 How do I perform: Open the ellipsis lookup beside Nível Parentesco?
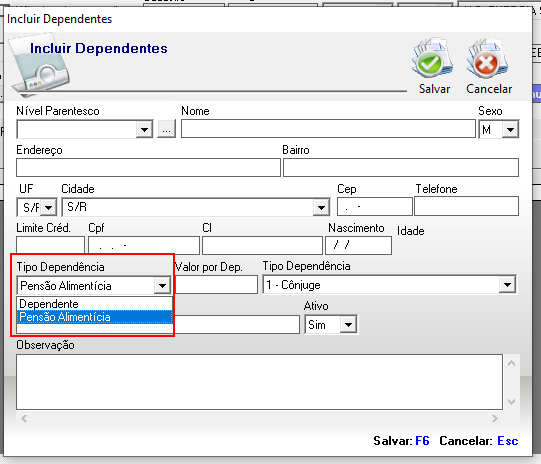pos(166,129)
